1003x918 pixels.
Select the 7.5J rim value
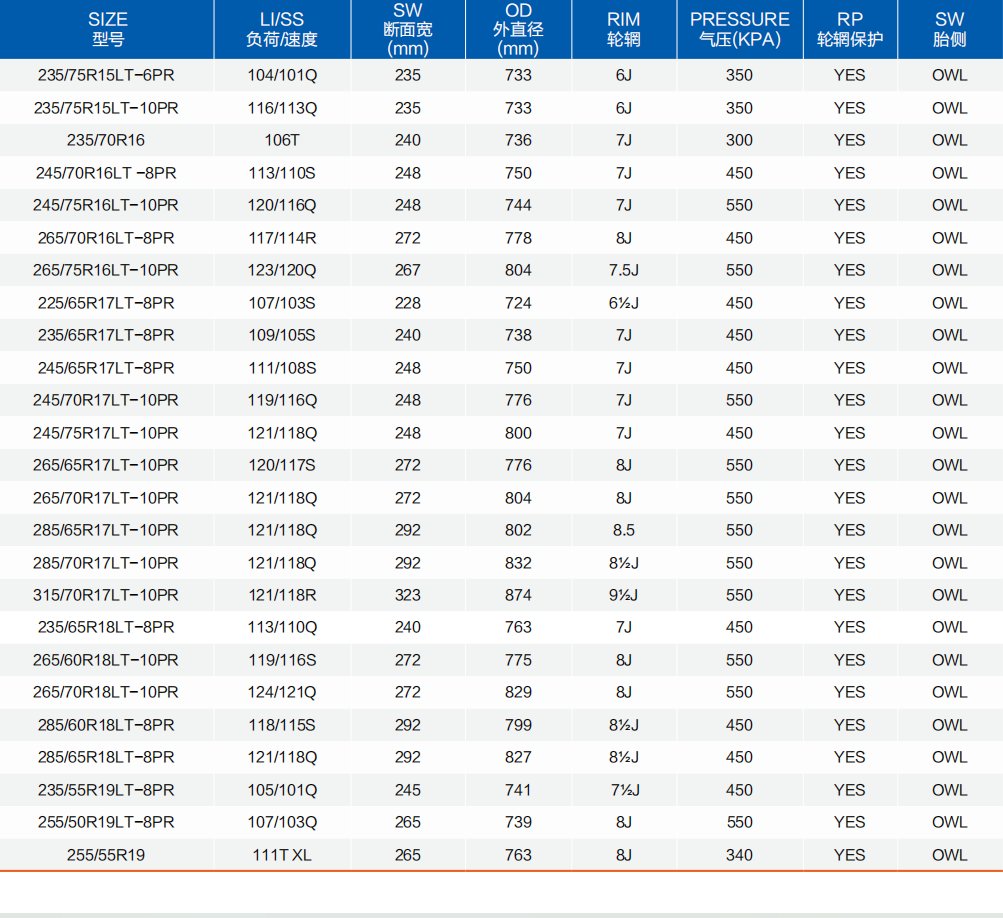click(623, 270)
